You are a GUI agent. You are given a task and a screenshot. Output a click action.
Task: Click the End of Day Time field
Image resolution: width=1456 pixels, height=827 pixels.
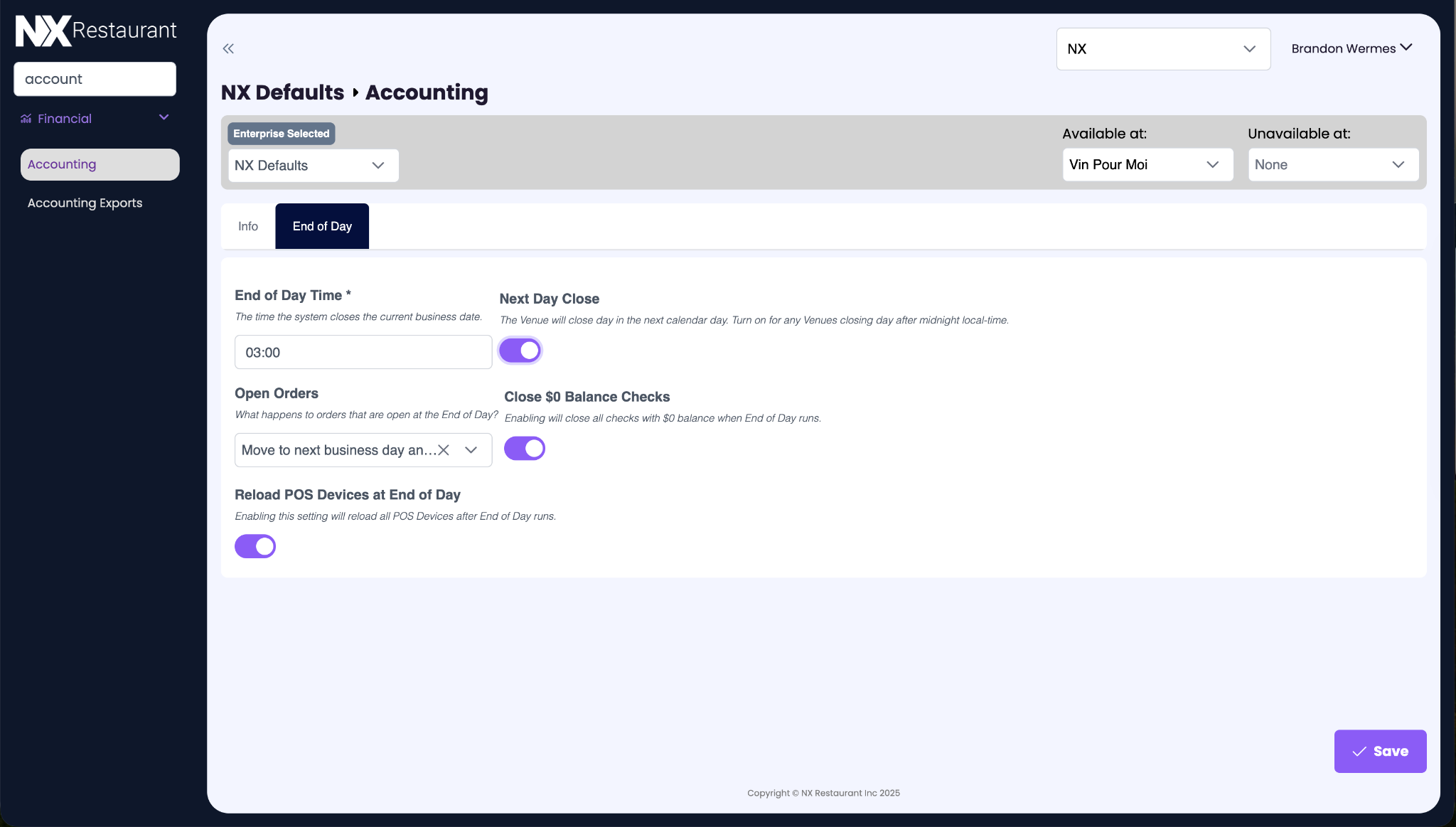tap(363, 352)
